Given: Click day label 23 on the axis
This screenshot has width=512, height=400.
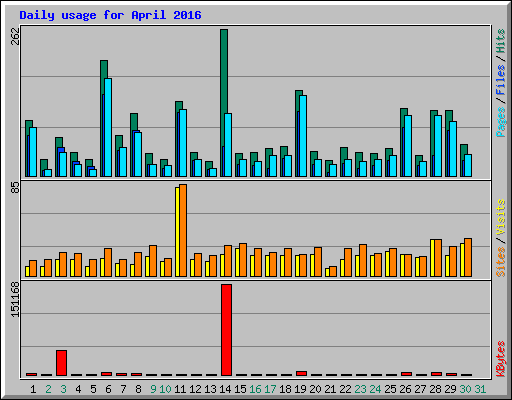Looking at the screenshot, I should (360, 389).
